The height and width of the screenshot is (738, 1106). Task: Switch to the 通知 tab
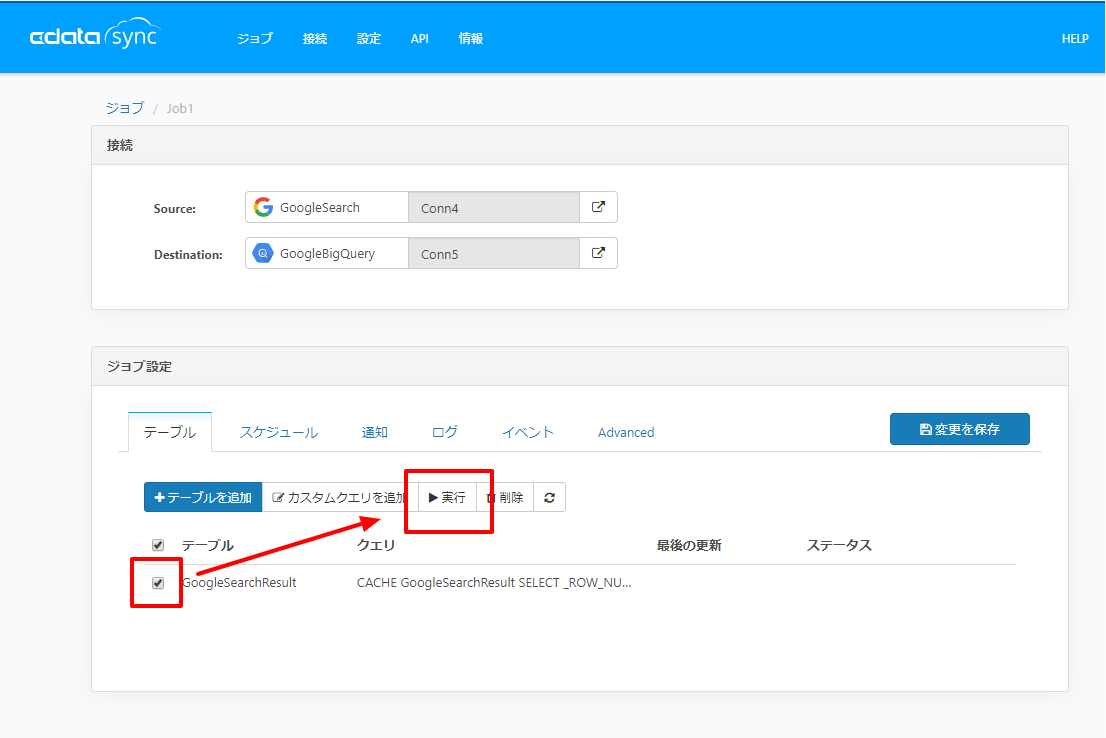tap(375, 432)
